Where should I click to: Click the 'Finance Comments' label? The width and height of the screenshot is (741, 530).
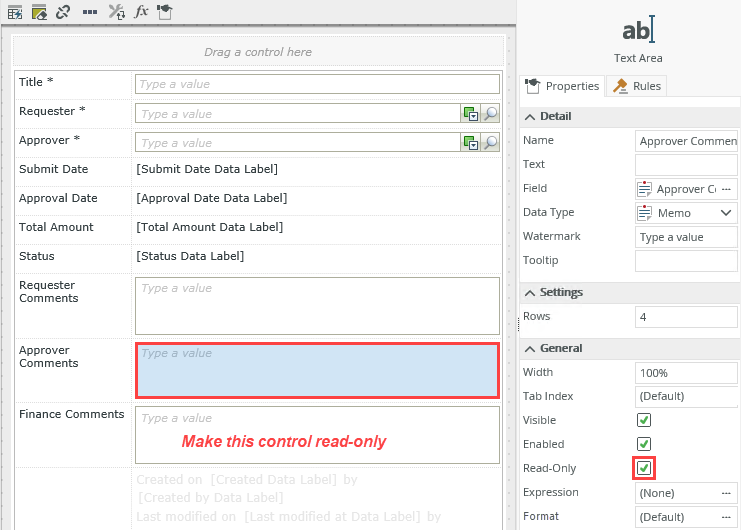click(x=71, y=414)
